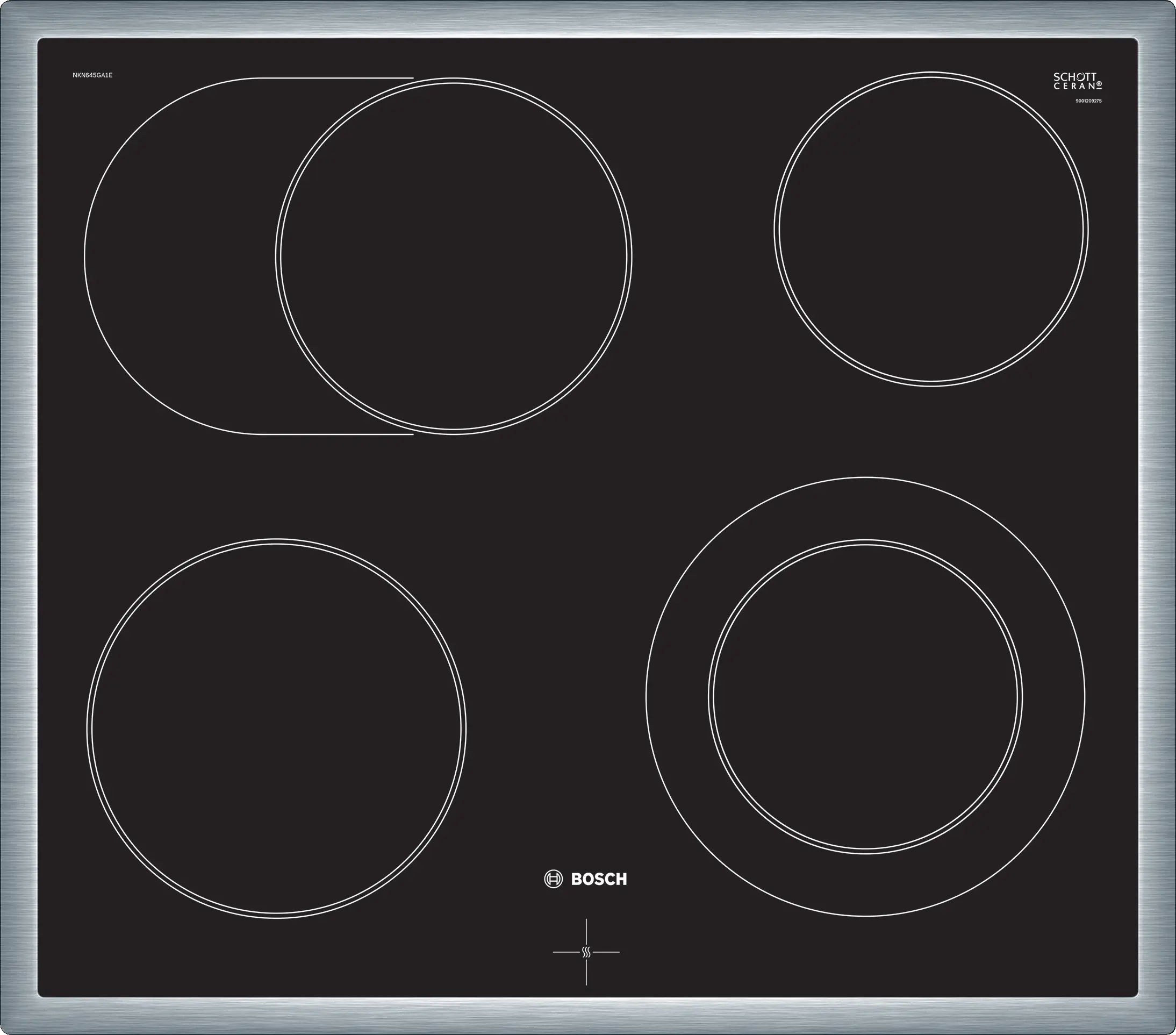Click the stainless steel frame left edge

pos(18,518)
